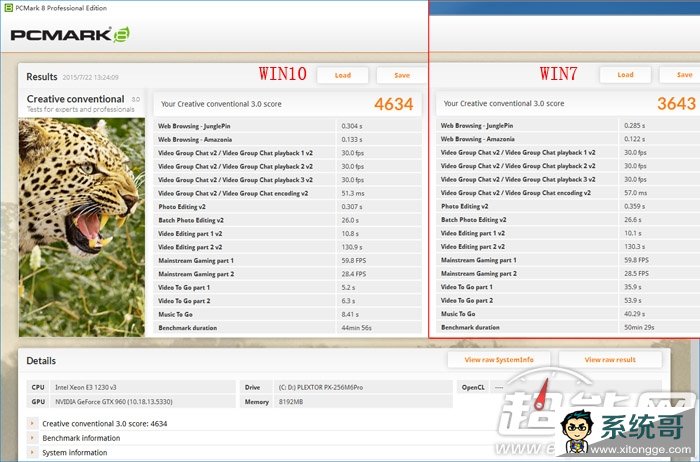Click the PCMark 8 app icon in title bar
Image resolution: width=700 pixels, height=462 pixels.
pos(8,8)
